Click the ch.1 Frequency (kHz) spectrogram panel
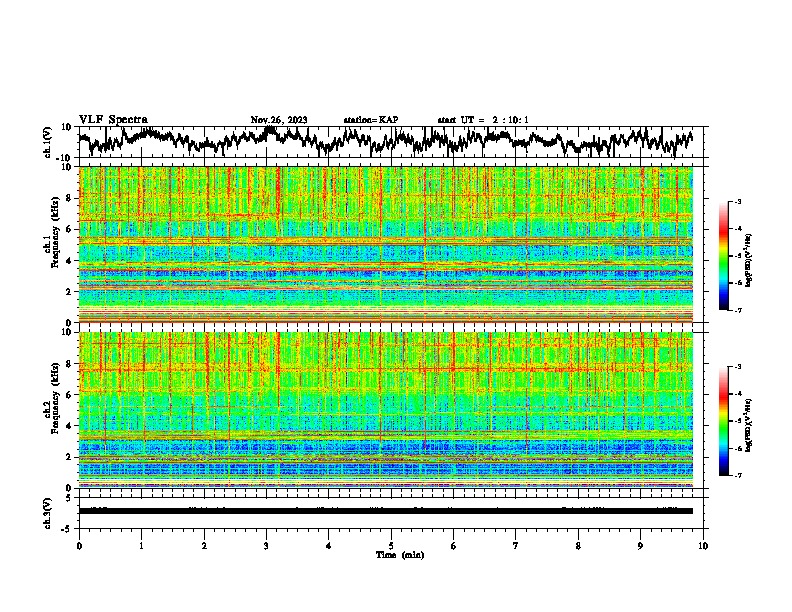This screenshot has height=612, width=792. pyautogui.click(x=386, y=244)
